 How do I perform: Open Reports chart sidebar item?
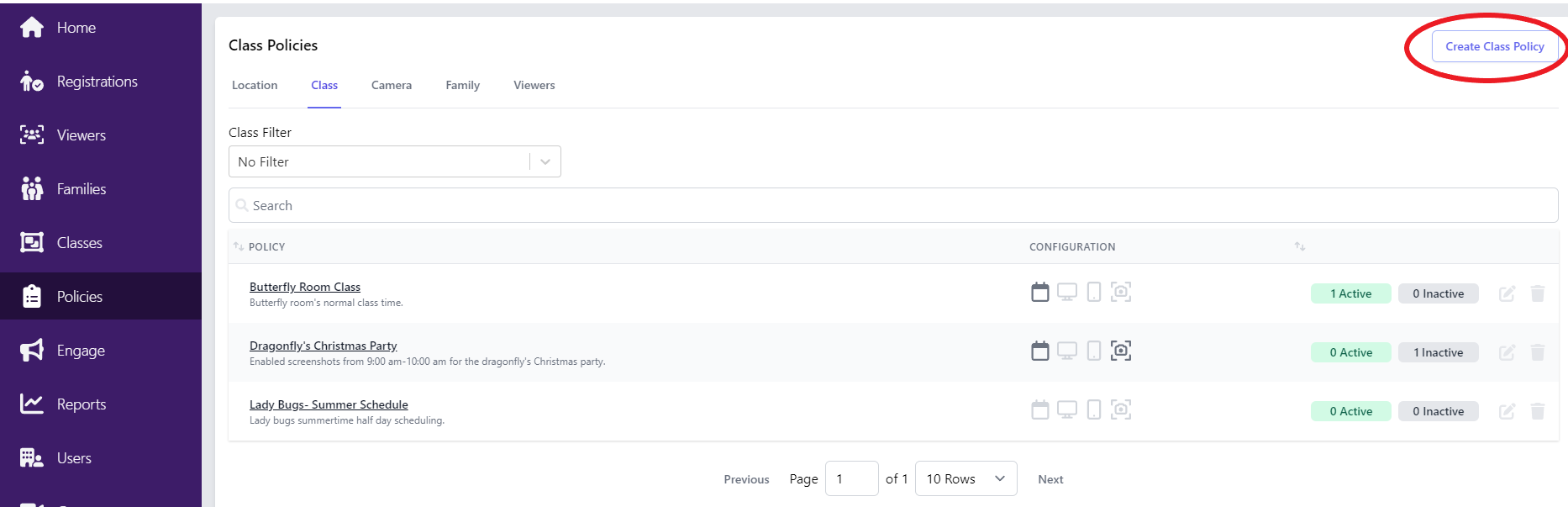pyautogui.click(x=63, y=404)
